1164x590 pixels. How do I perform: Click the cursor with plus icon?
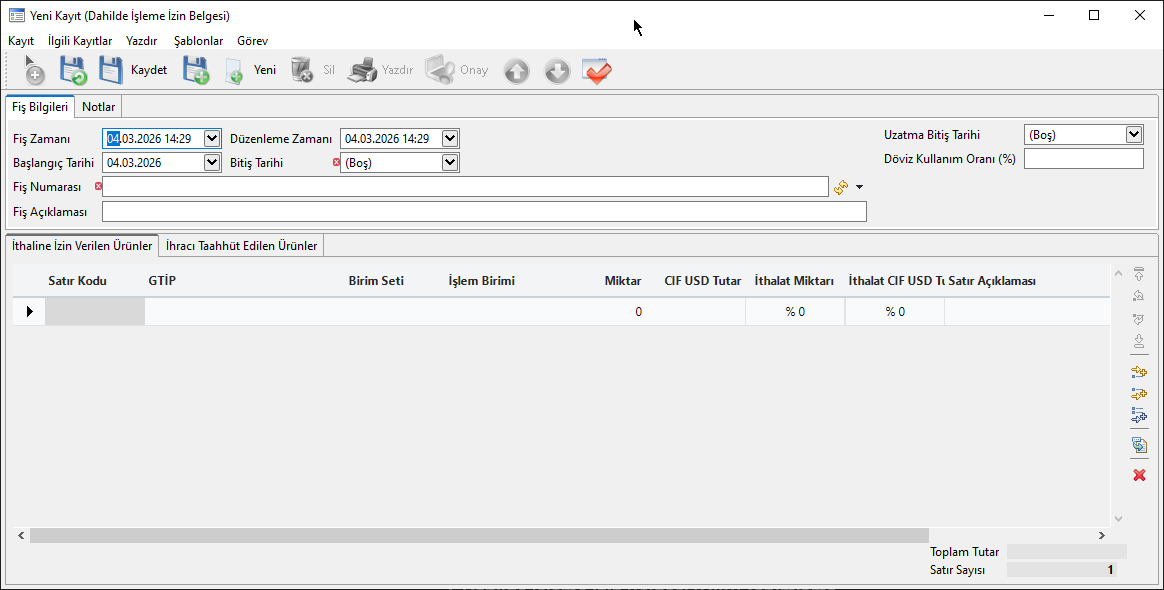[x=34, y=71]
